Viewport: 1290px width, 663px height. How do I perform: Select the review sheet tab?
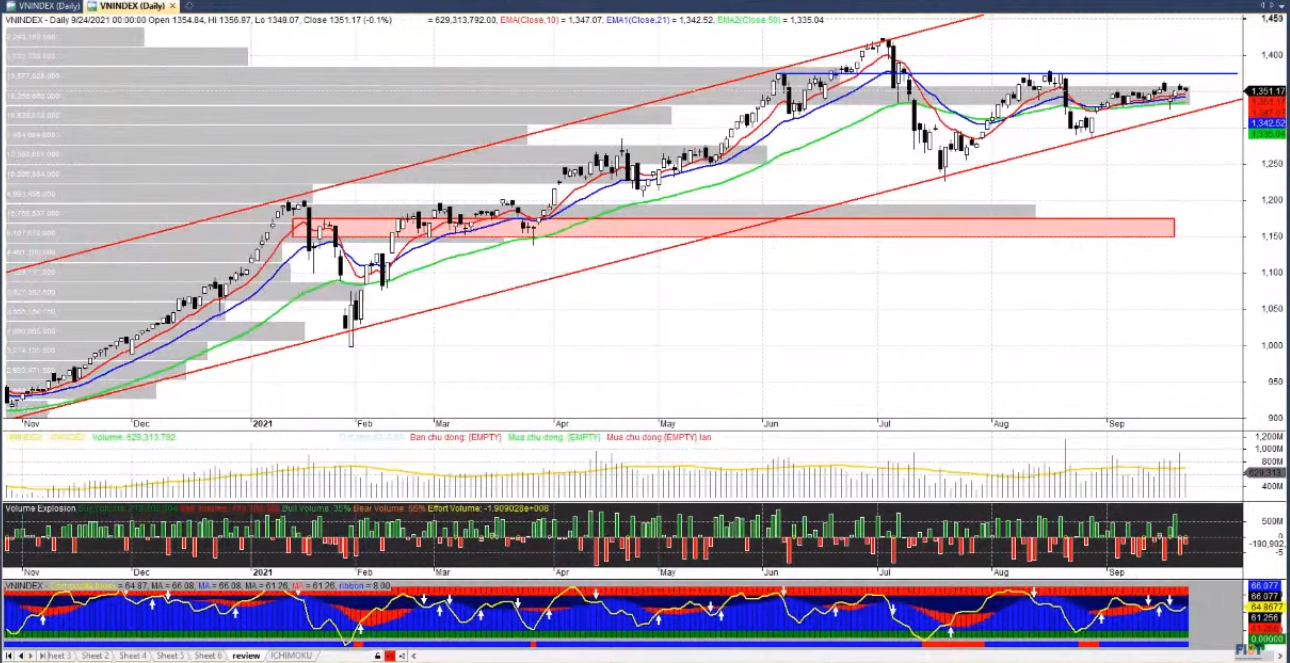[x=246, y=656]
